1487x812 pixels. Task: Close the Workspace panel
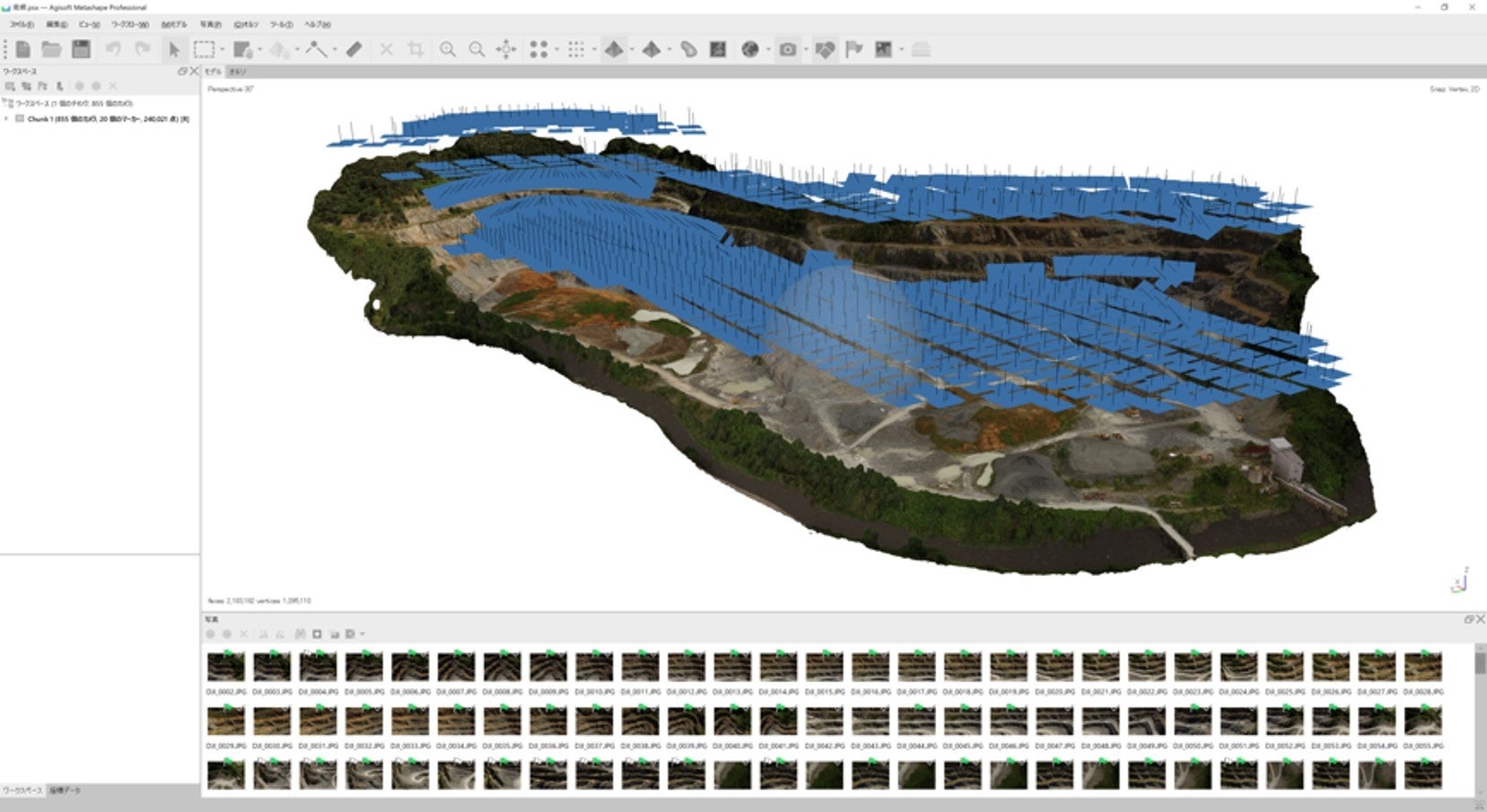tap(194, 71)
